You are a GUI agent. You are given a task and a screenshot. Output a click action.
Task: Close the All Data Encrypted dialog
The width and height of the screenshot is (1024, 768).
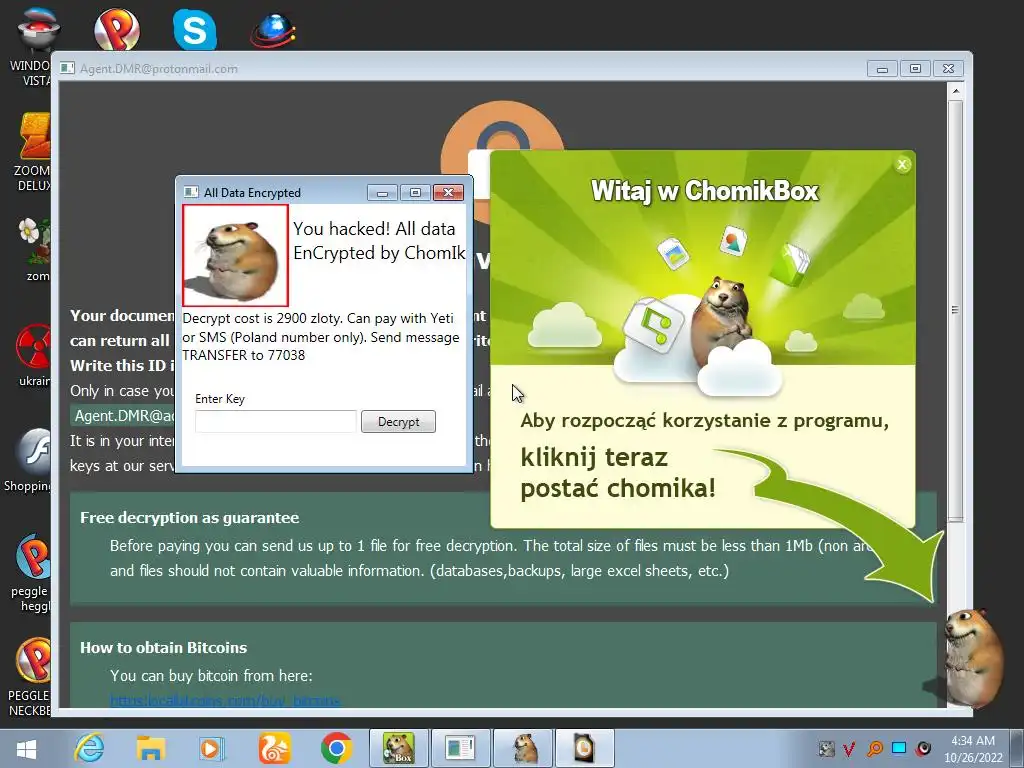click(x=448, y=193)
